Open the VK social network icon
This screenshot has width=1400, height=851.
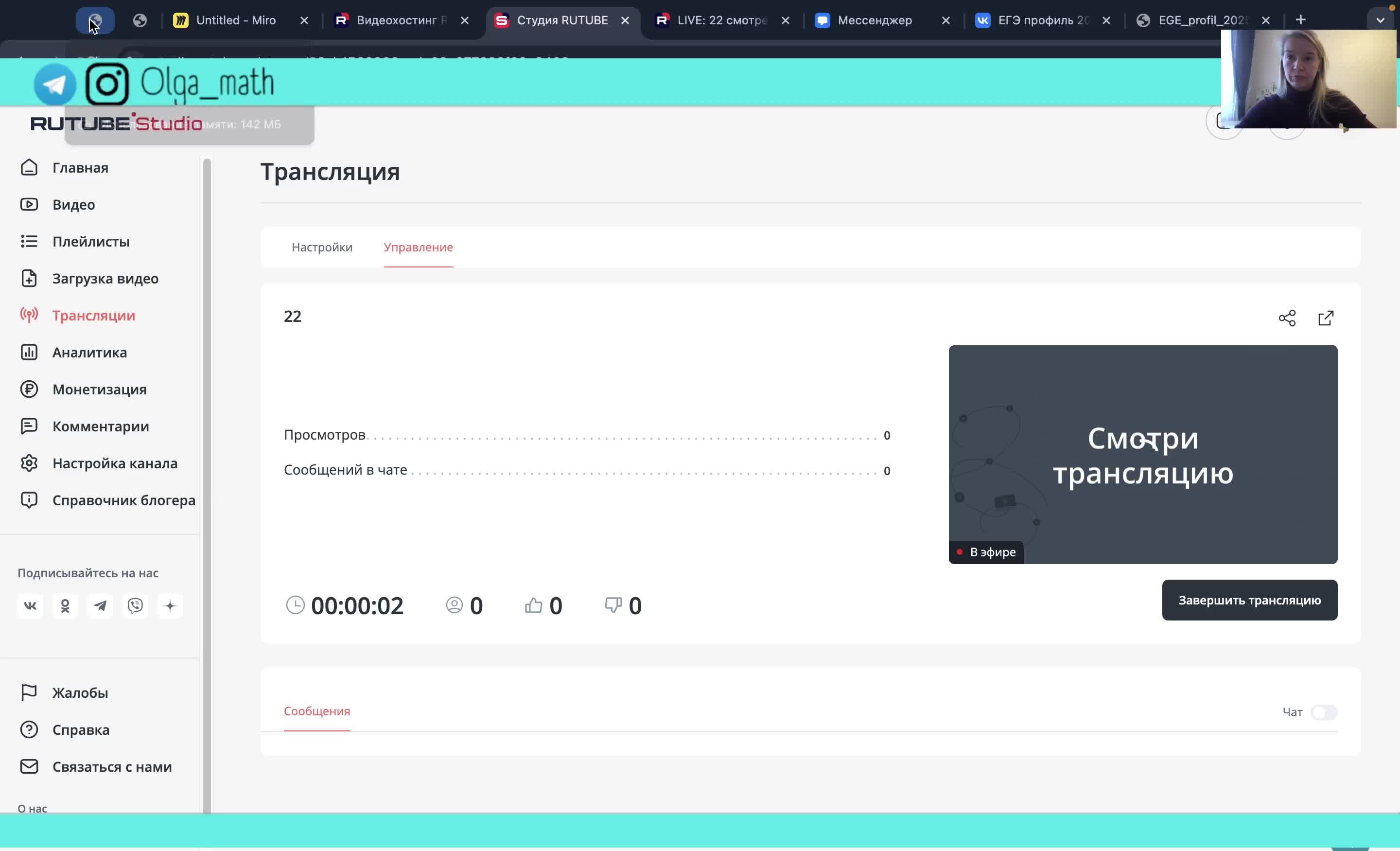pos(30,605)
